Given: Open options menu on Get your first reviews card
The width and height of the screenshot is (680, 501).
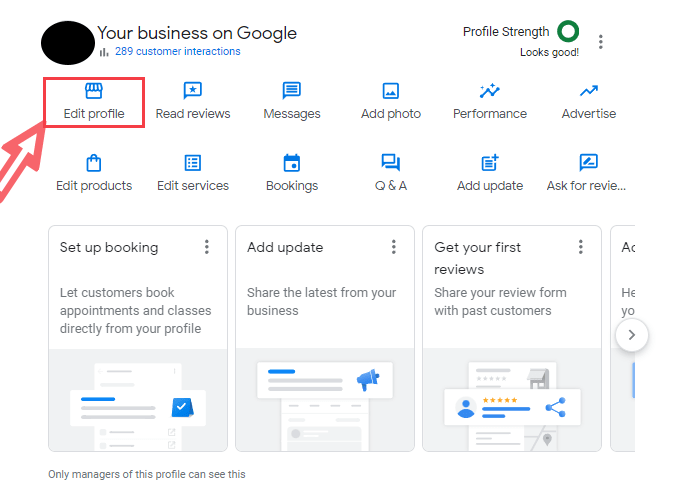Looking at the screenshot, I should tap(581, 247).
